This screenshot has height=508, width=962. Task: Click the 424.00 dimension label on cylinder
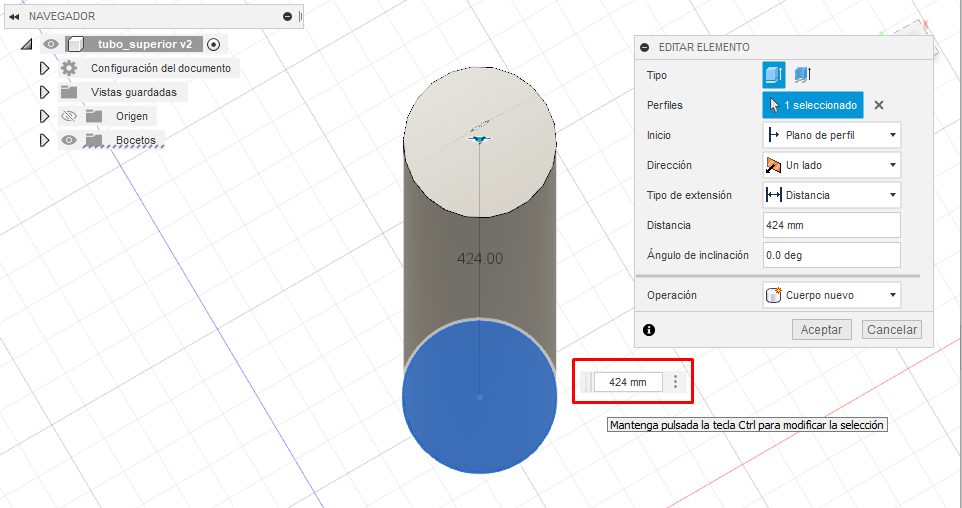[480, 258]
